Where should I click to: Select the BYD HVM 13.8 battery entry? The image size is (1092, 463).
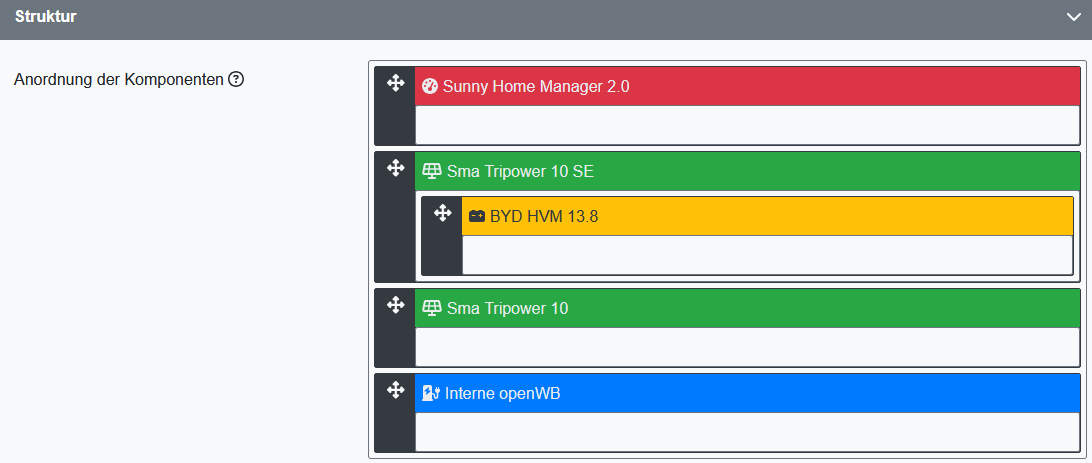[544, 216]
